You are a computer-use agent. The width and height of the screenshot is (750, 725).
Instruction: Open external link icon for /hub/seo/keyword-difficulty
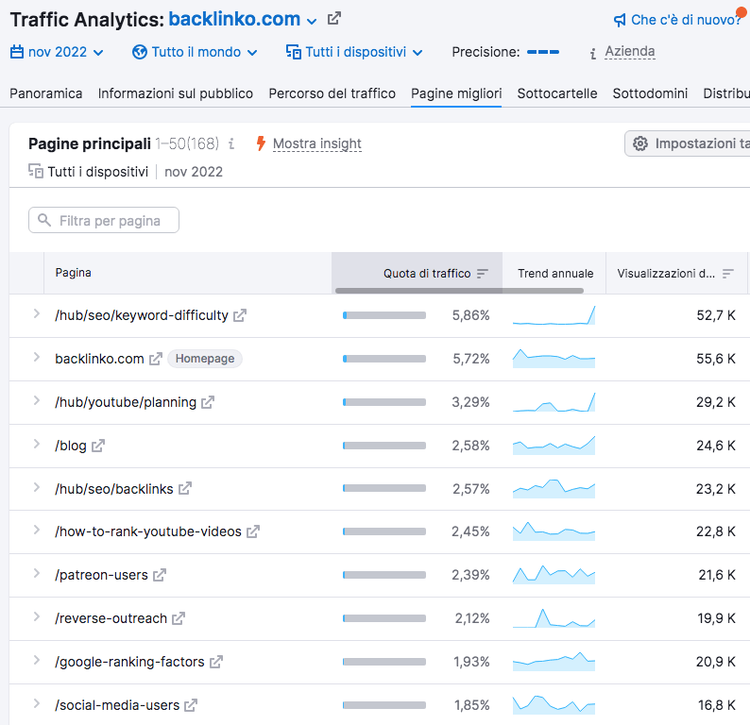coord(240,316)
